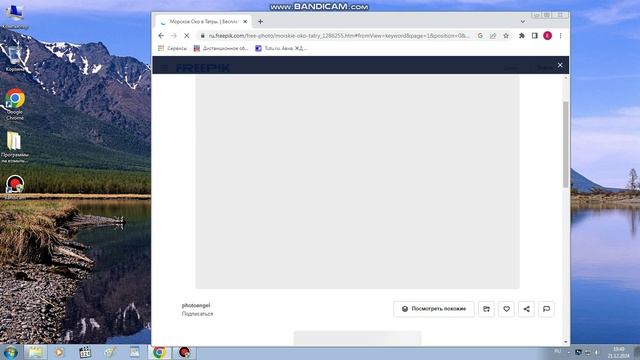Viewport: 640px width, 360px height.
Task: Go back with the browser back arrow
Action: pos(161,36)
